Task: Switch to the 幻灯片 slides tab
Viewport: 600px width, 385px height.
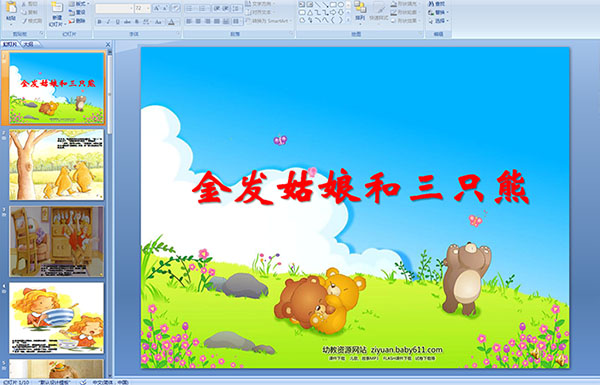Action: [10, 44]
